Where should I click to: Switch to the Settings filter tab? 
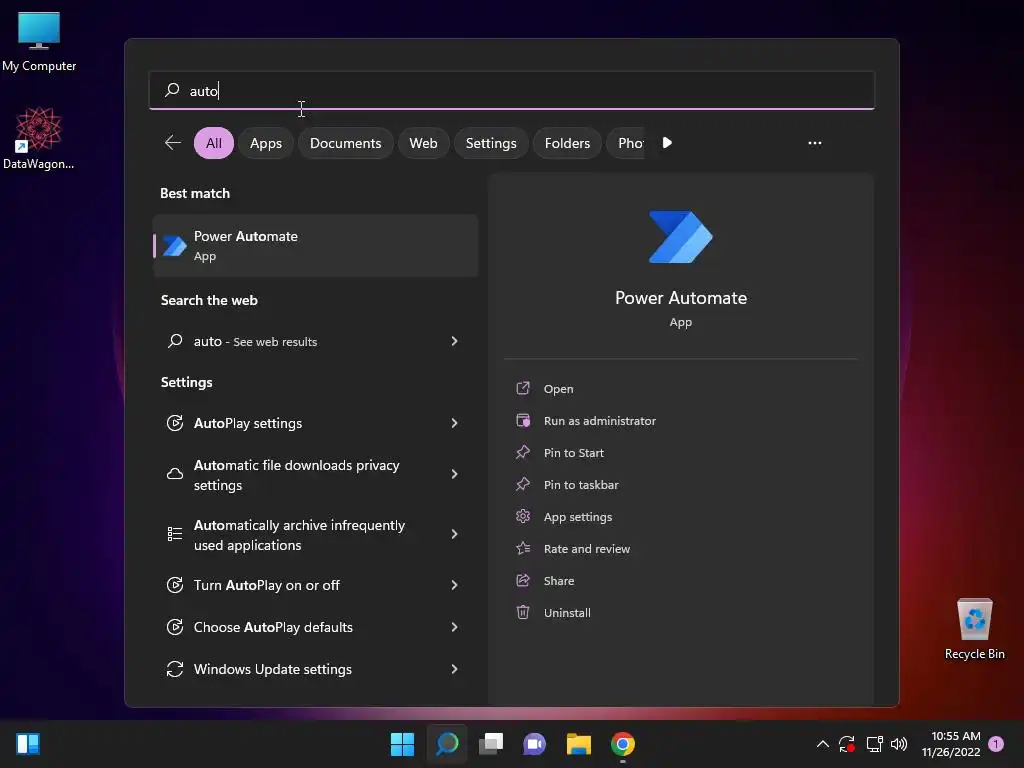(491, 143)
